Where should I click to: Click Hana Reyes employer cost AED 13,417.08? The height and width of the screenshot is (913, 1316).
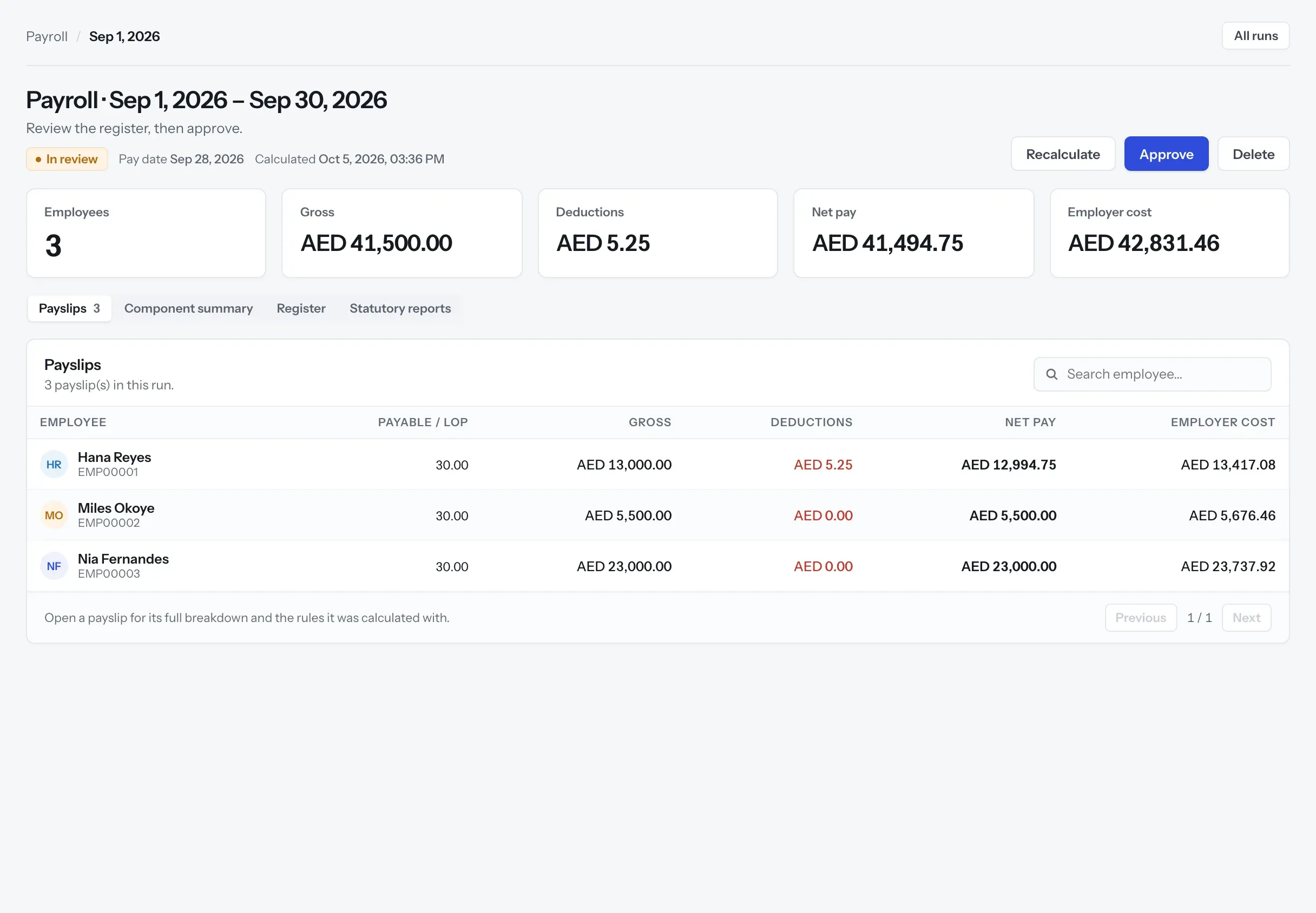(x=1228, y=465)
